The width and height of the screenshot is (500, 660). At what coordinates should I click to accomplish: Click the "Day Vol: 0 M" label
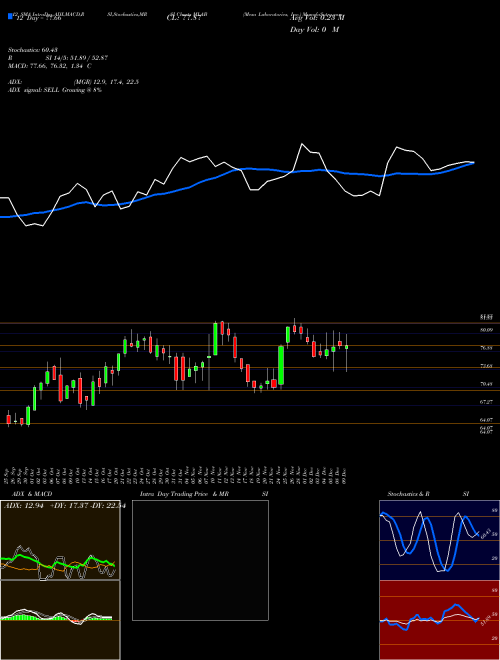(314, 29)
